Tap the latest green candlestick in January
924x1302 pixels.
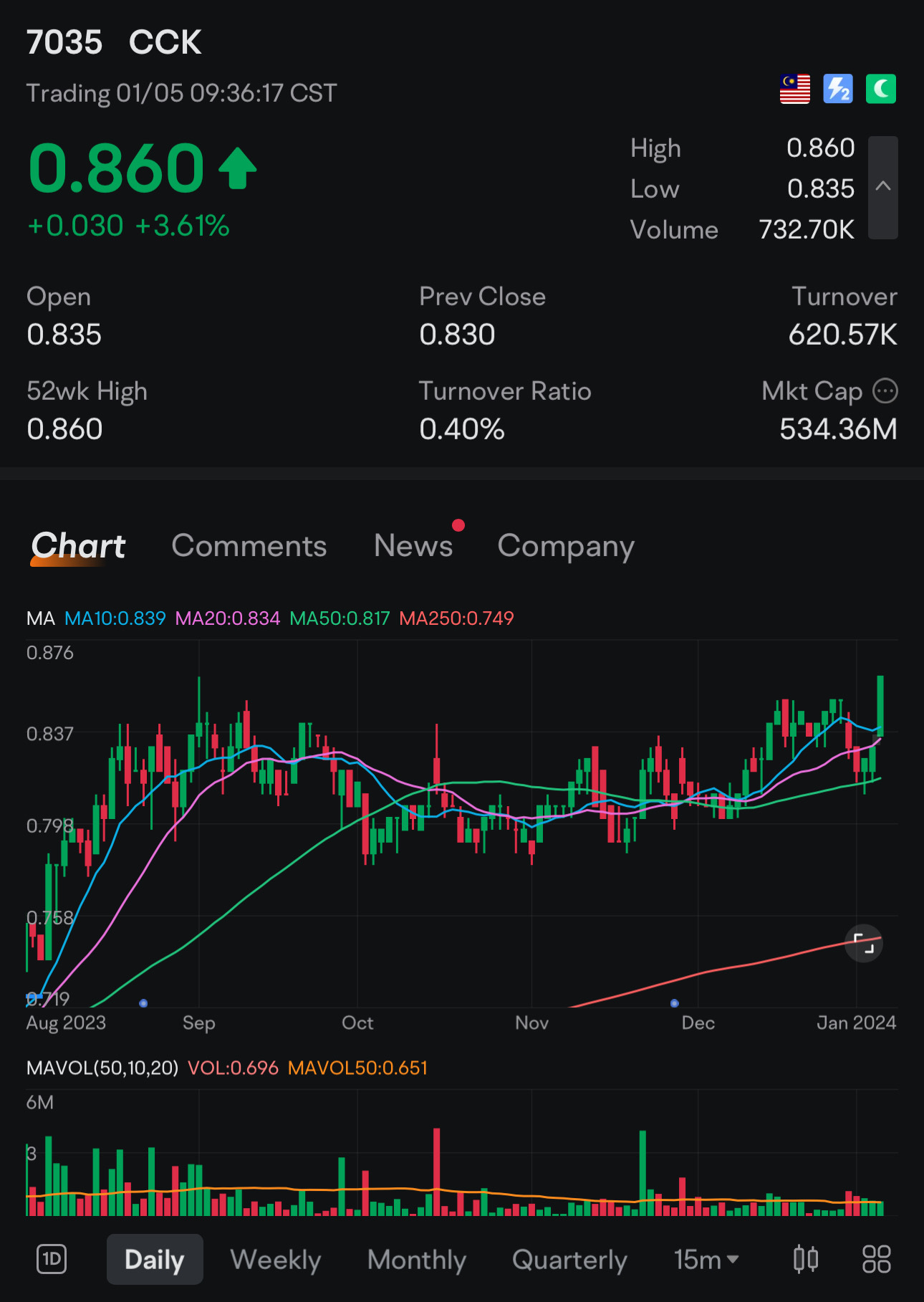tap(880, 706)
